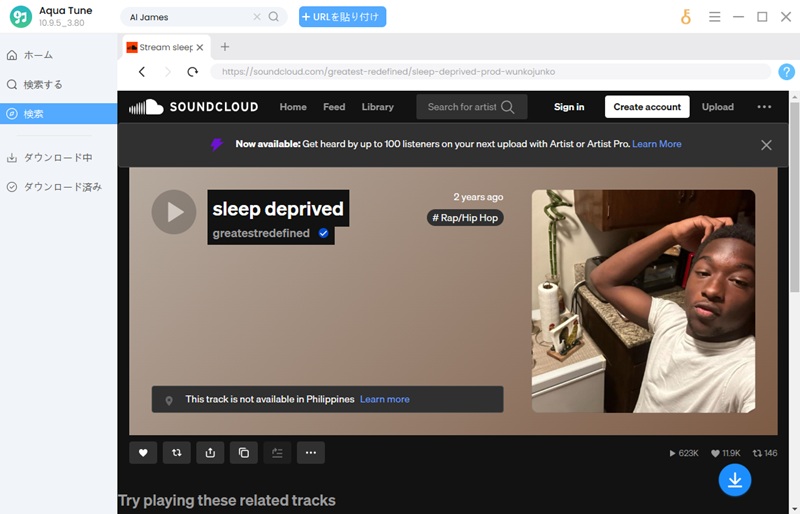Open the gold key registration icon
This screenshot has width=800, height=514.
pos(686,17)
